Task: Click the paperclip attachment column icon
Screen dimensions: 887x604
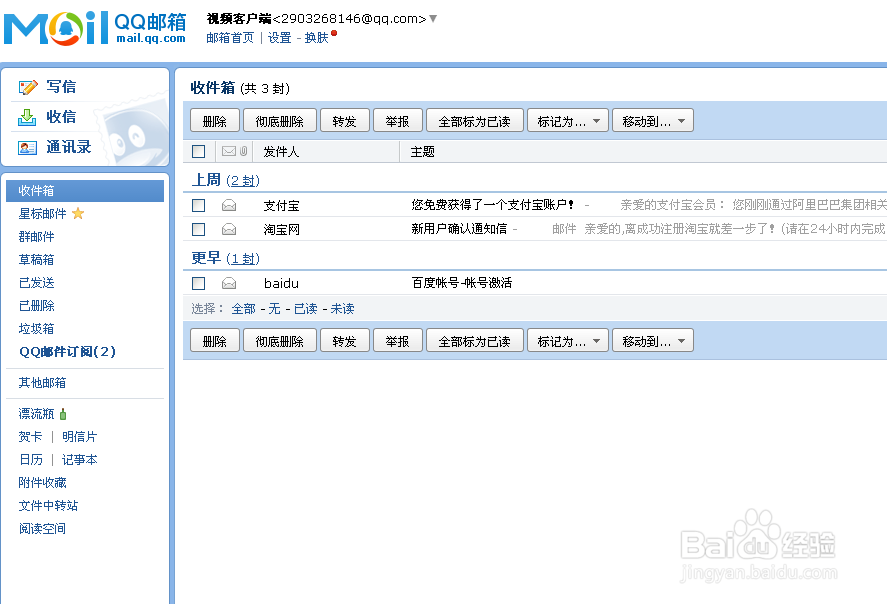Action: 243,151
